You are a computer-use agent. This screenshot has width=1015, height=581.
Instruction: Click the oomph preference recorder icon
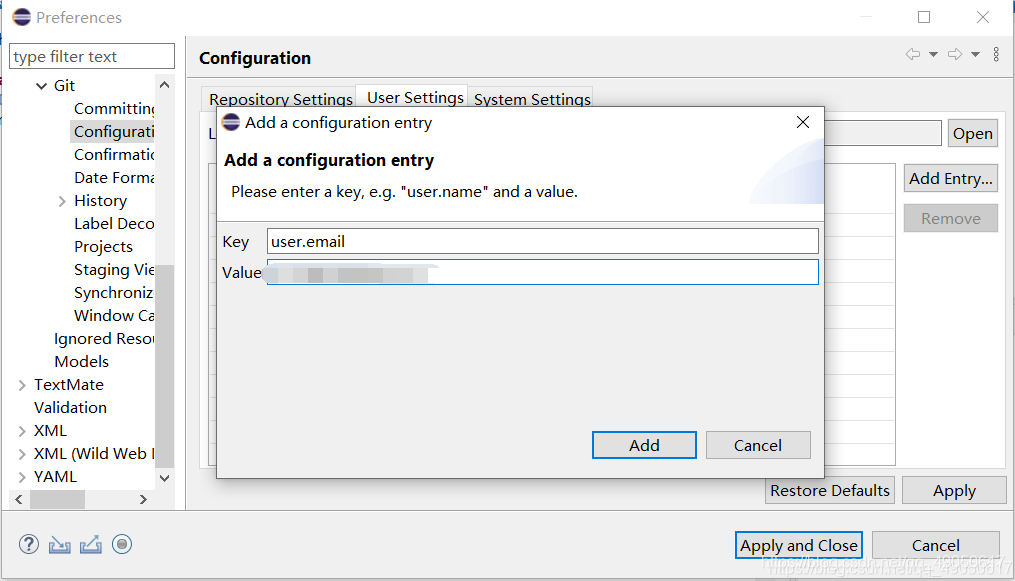pyautogui.click(x=122, y=544)
